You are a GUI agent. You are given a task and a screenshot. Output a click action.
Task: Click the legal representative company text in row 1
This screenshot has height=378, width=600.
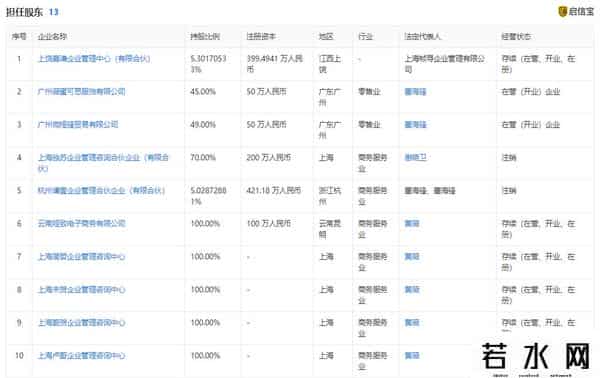coord(445,64)
